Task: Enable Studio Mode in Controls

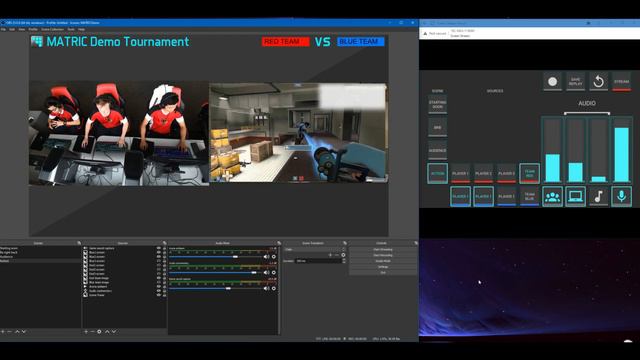Action: click(x=383, y=261)
